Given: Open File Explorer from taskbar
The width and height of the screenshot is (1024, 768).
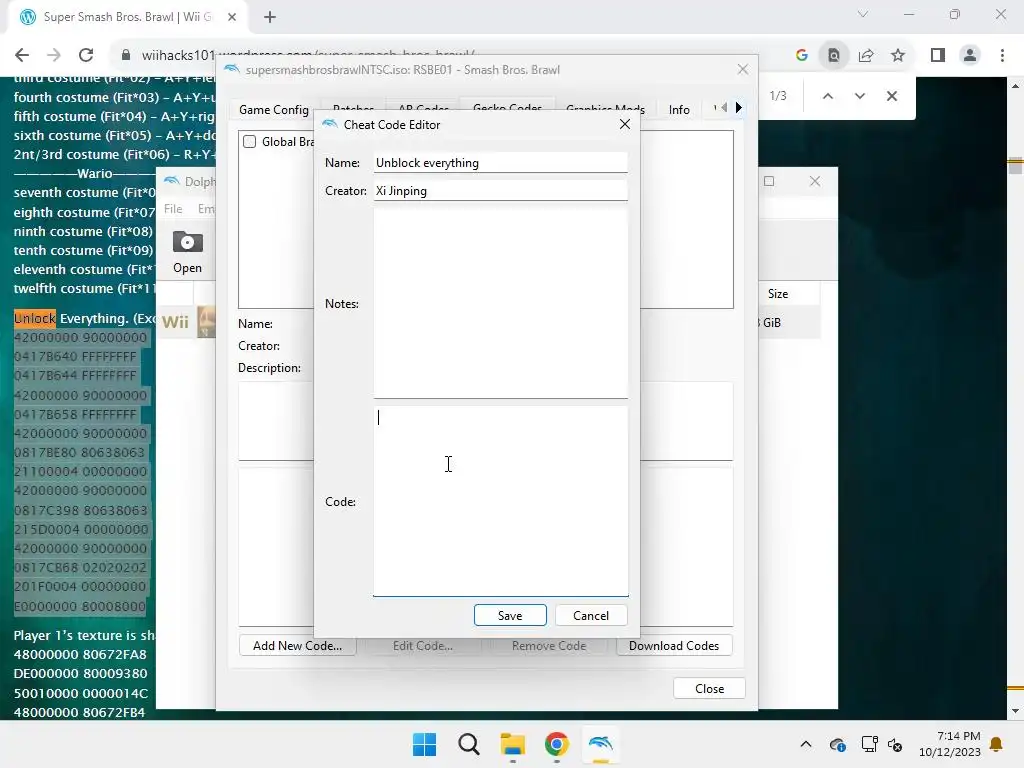Looking at the screenshot, I should pos(513,744).
